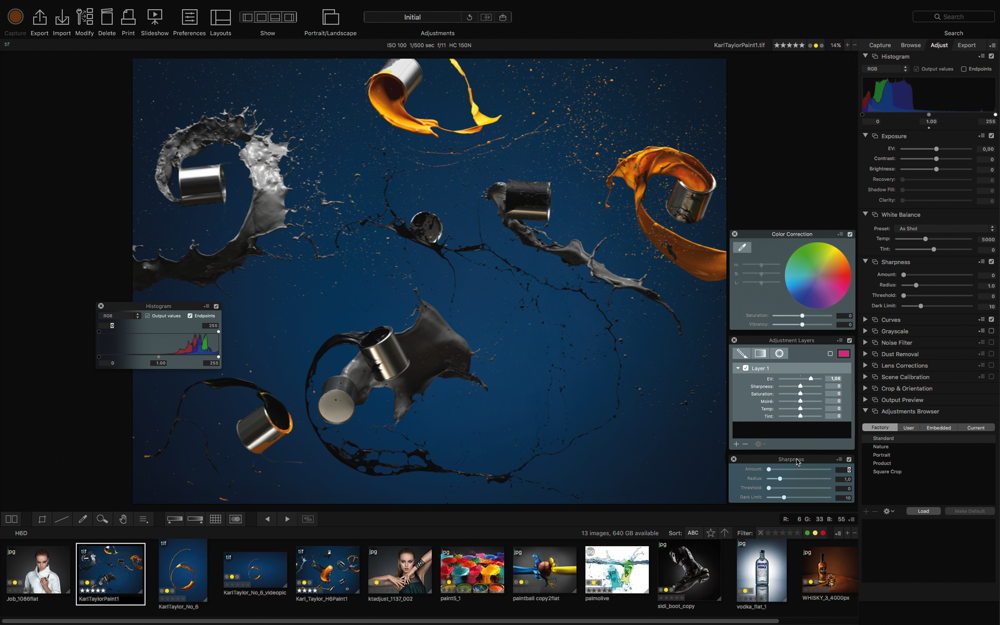Open the Slideshow tool
The image size is (1000, 625).
click(154, 18)
